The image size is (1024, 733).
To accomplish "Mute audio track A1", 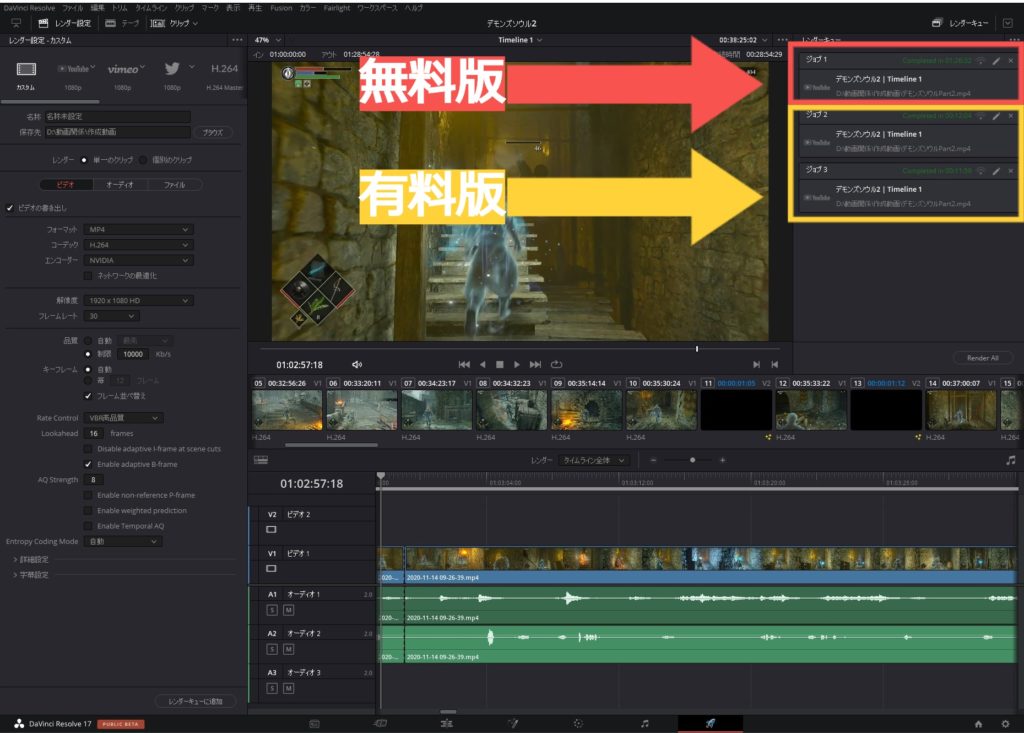I will pos(288,610).
